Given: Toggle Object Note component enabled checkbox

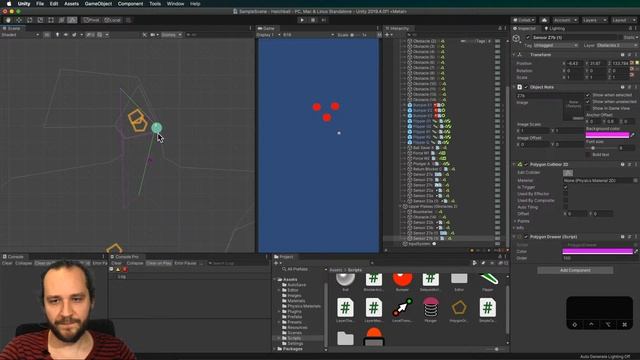Looking at the screenshot, I should coord(526,87).
